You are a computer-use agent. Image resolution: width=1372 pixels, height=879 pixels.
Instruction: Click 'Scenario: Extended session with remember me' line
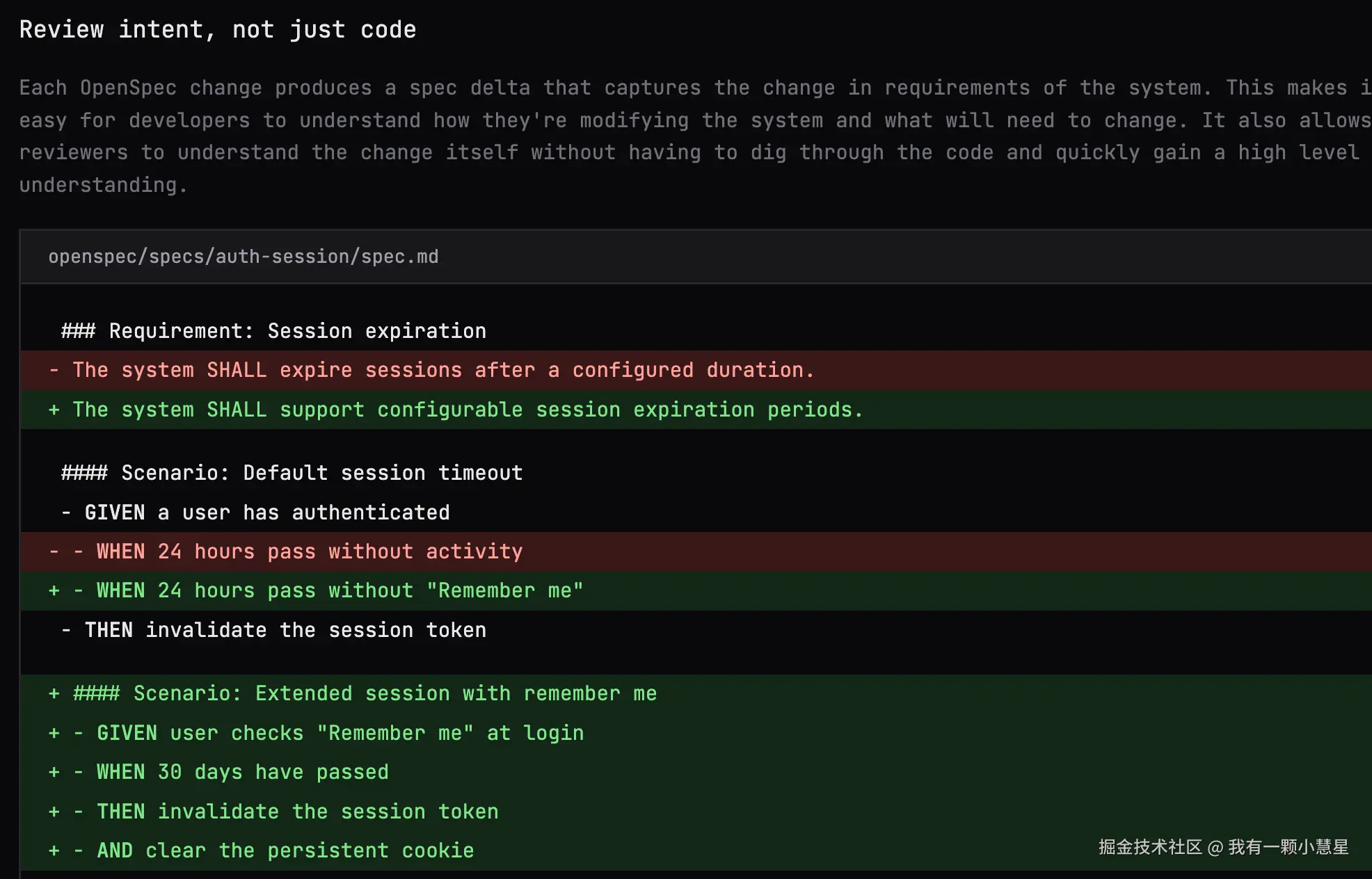point(365,693)
